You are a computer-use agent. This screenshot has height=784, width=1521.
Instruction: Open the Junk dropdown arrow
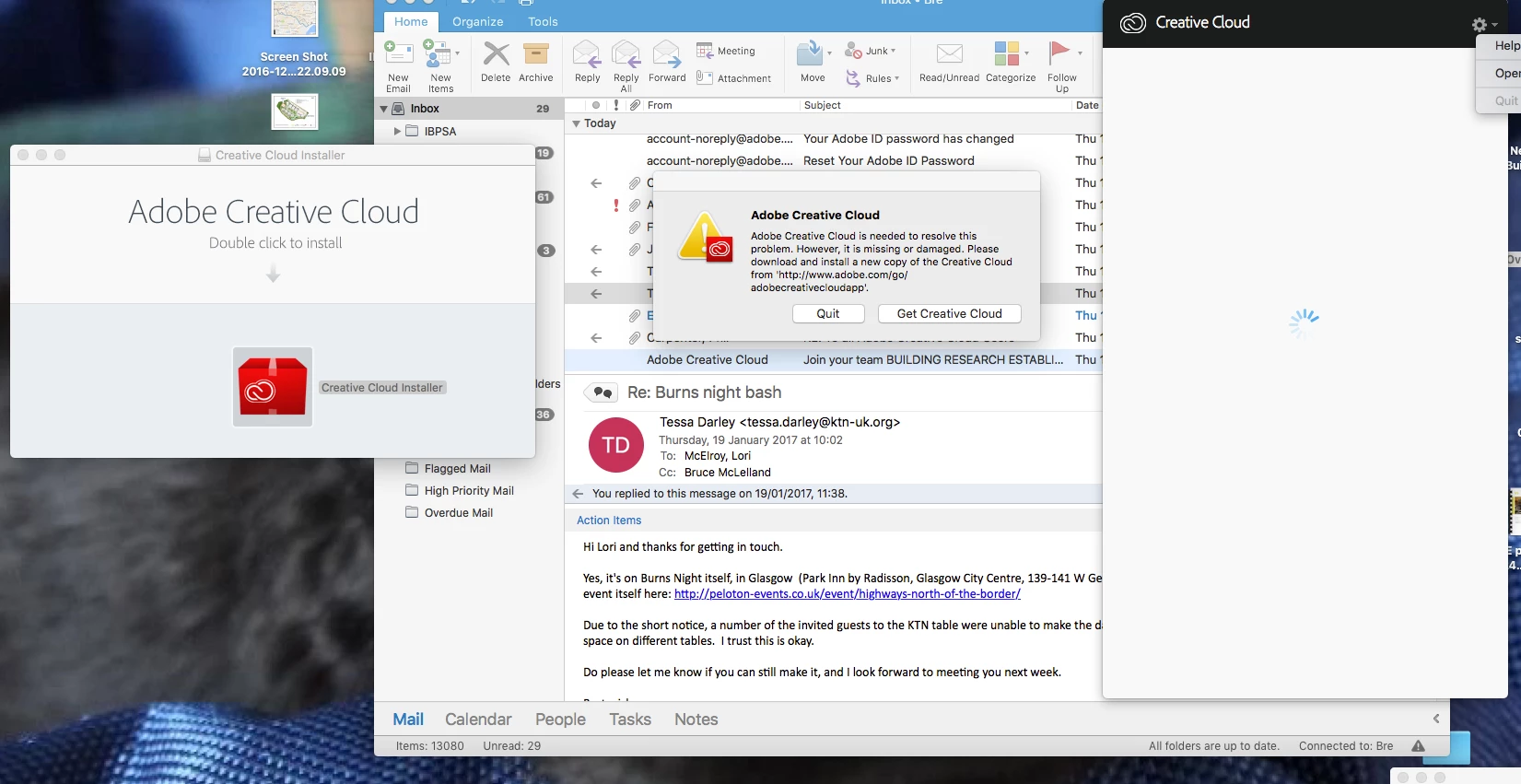[x=893, y=51]
